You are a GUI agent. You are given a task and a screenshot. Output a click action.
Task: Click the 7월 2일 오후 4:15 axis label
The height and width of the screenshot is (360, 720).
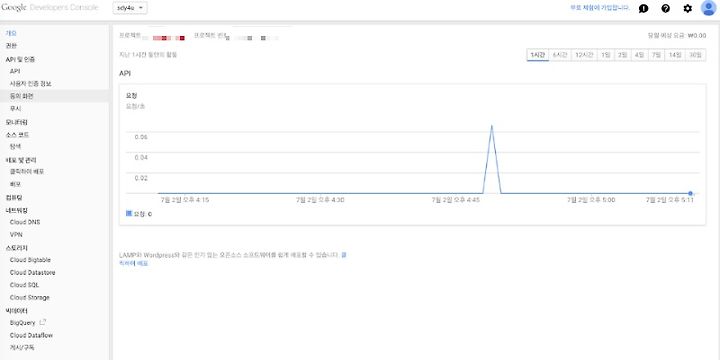point(185,200)
